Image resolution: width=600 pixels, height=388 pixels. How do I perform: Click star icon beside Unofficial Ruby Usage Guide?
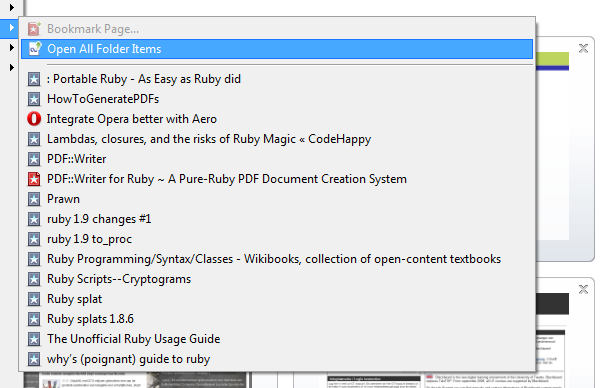pyautogui.click(x=34, y=339)
